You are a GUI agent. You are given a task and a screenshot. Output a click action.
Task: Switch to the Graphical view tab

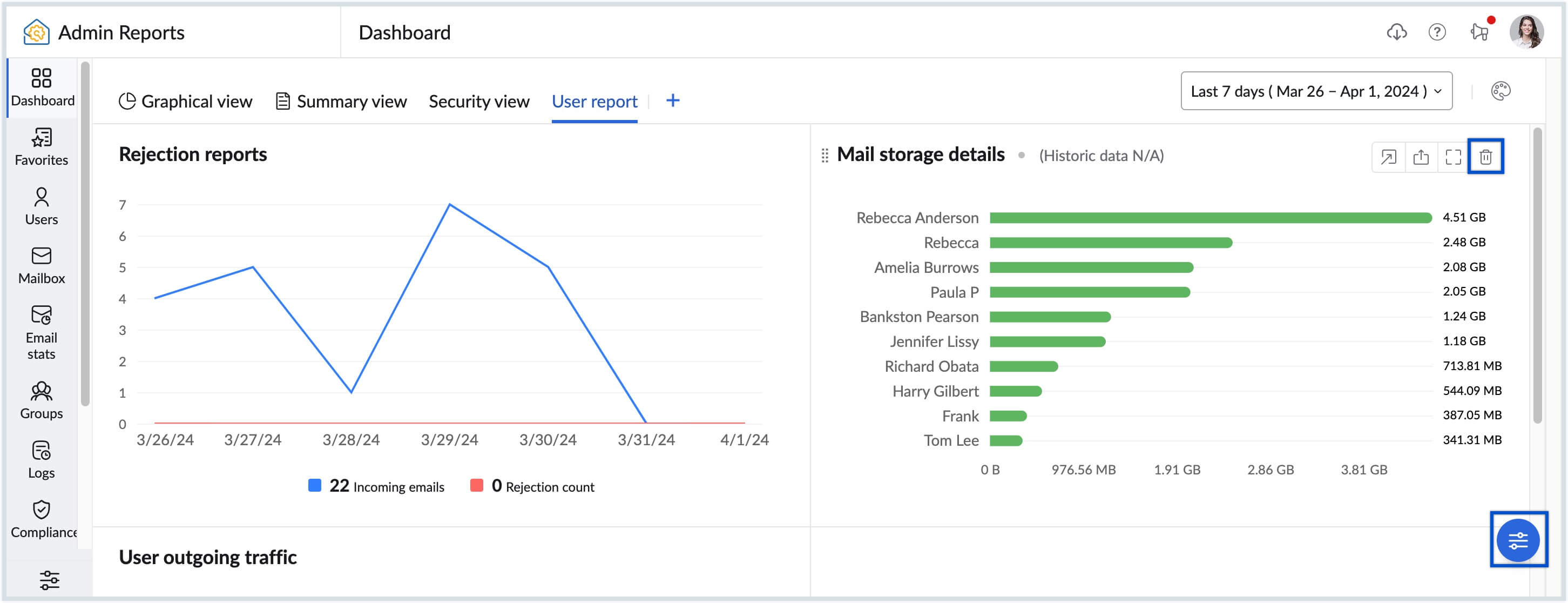[x=186, y=101]
